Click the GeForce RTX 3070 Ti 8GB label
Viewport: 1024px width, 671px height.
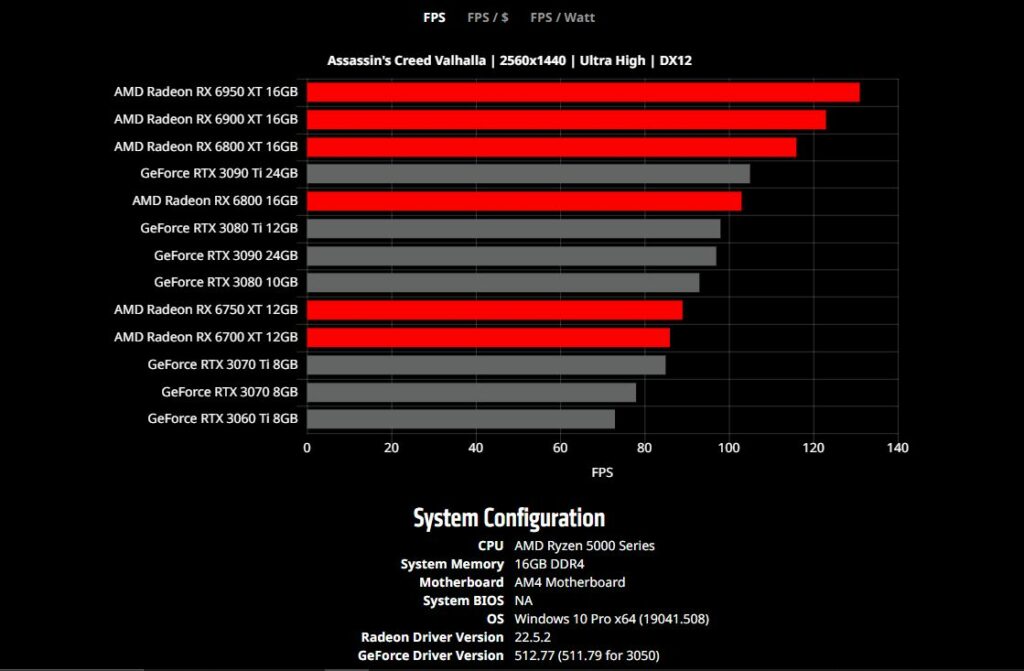click(x=223, y=365)
